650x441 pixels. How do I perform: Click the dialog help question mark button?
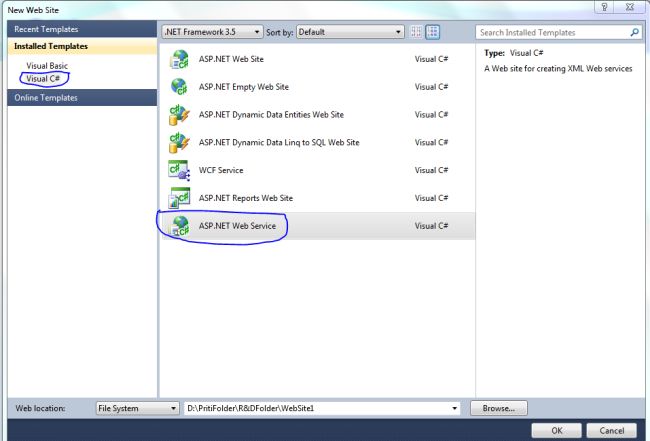[x=604, y=7]
